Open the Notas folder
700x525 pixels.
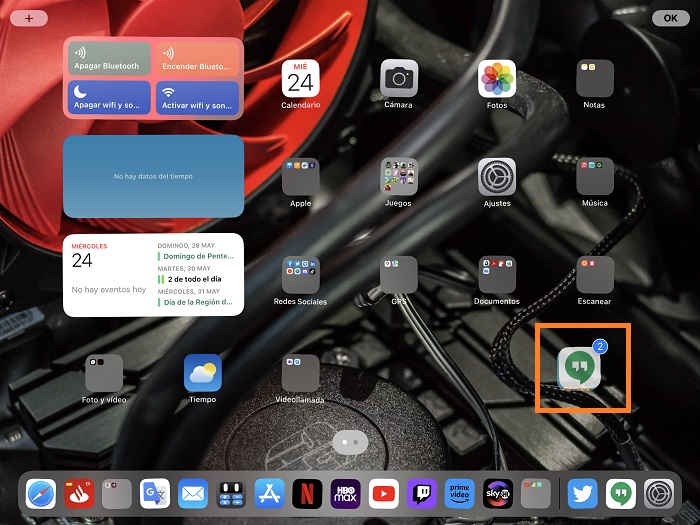pos(595,79)
